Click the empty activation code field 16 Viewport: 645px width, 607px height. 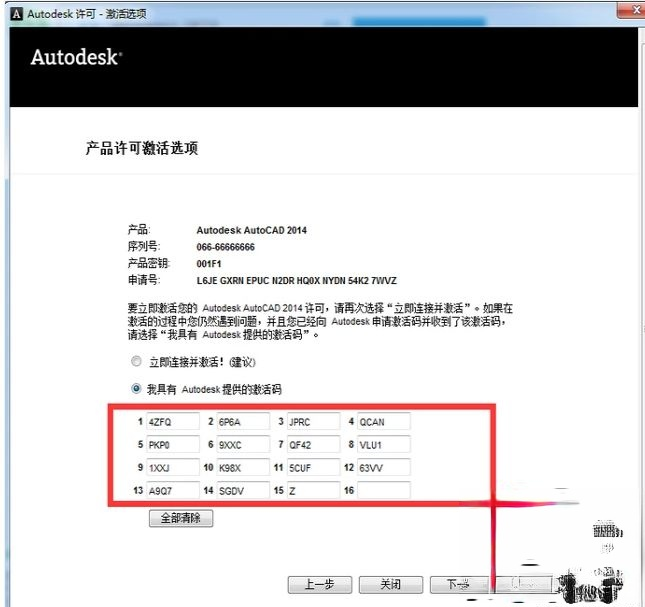click(384, 490)
